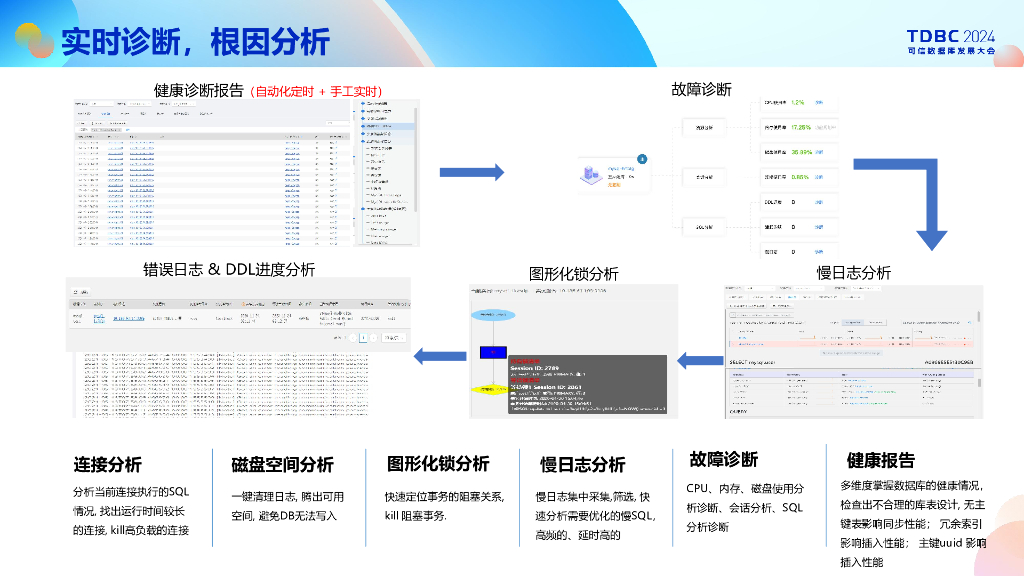Select the active tab in the slow log analysis panel

793,297
